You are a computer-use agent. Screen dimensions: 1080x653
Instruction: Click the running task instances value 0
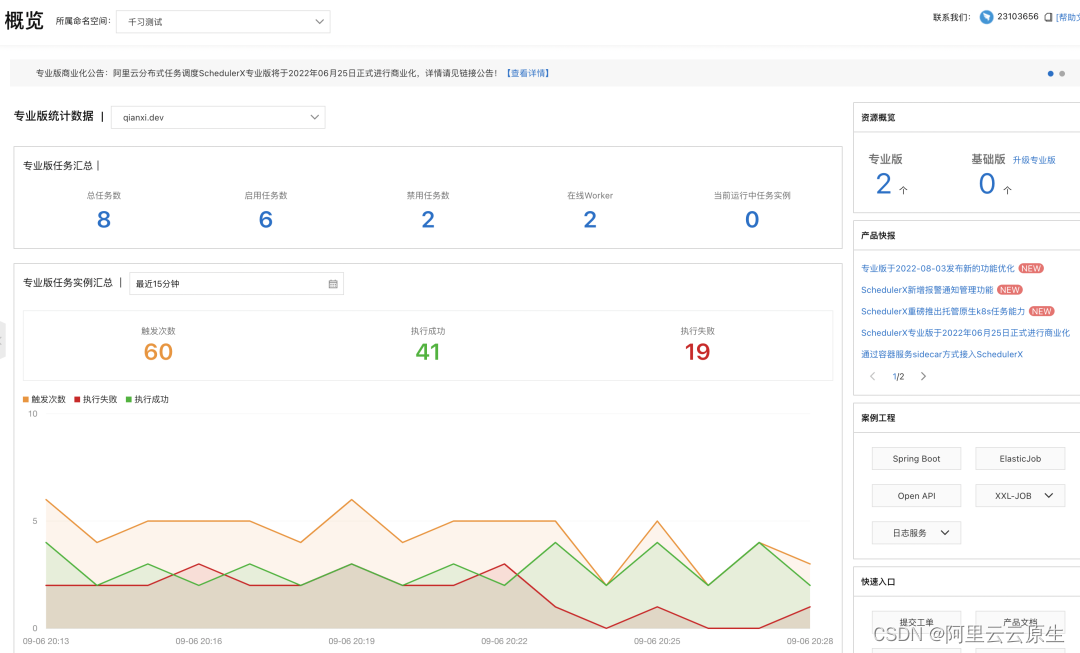coord(752,220)
